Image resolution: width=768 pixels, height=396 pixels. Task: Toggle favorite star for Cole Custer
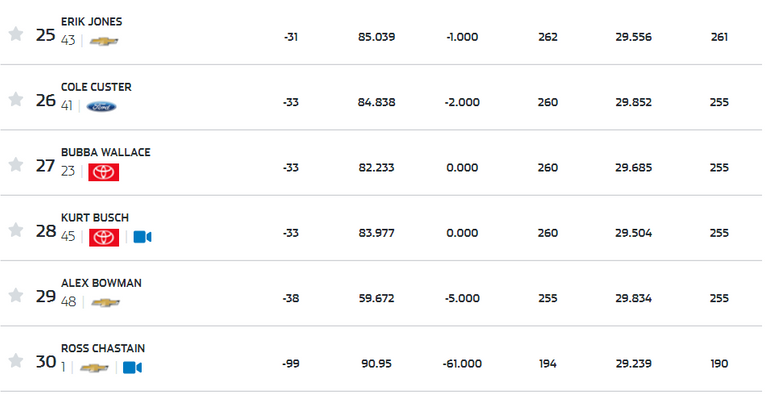tap(16, 99)
